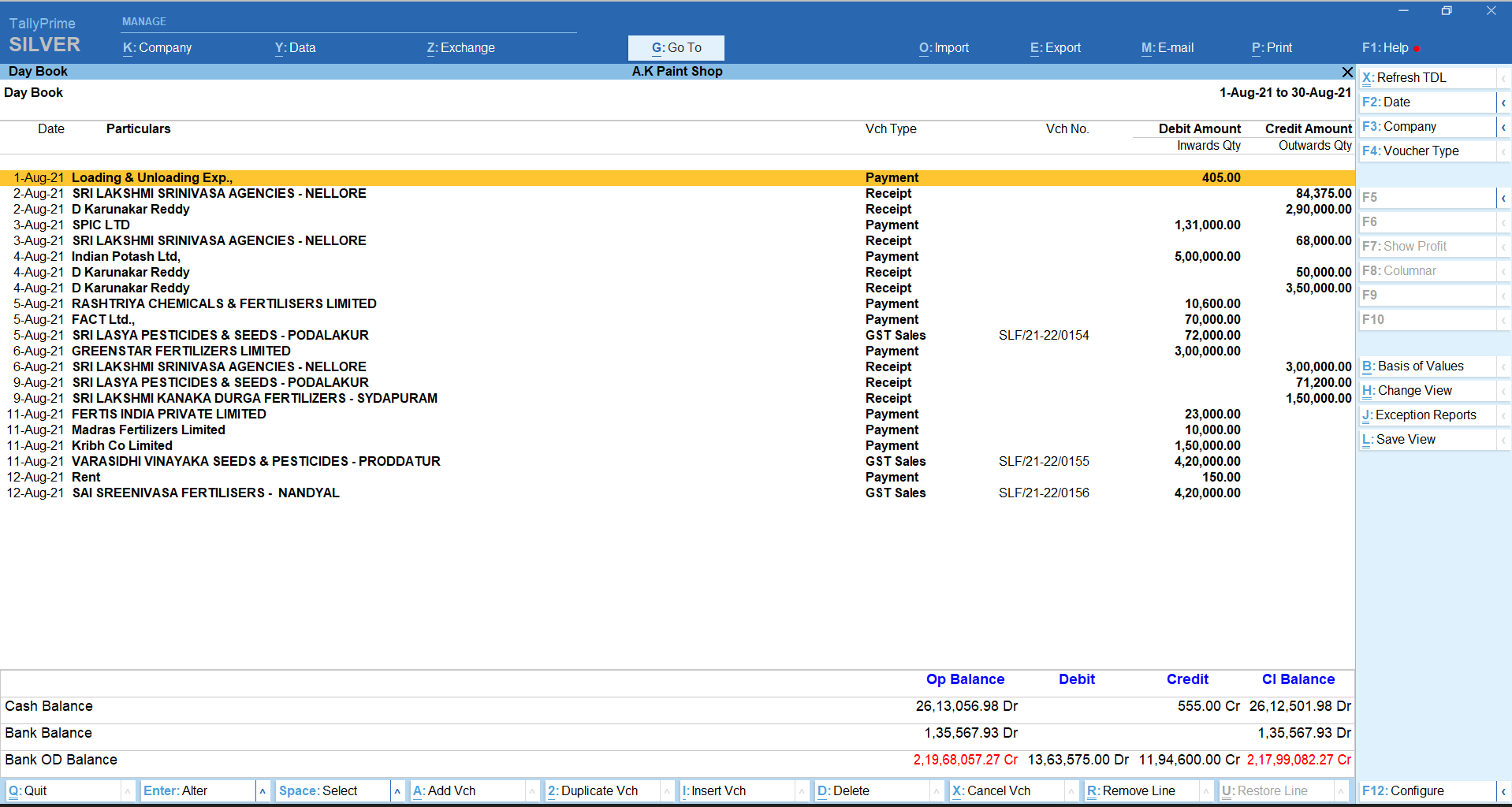
Task: Open J: Exception Reports
Action: coord(1428,415)
